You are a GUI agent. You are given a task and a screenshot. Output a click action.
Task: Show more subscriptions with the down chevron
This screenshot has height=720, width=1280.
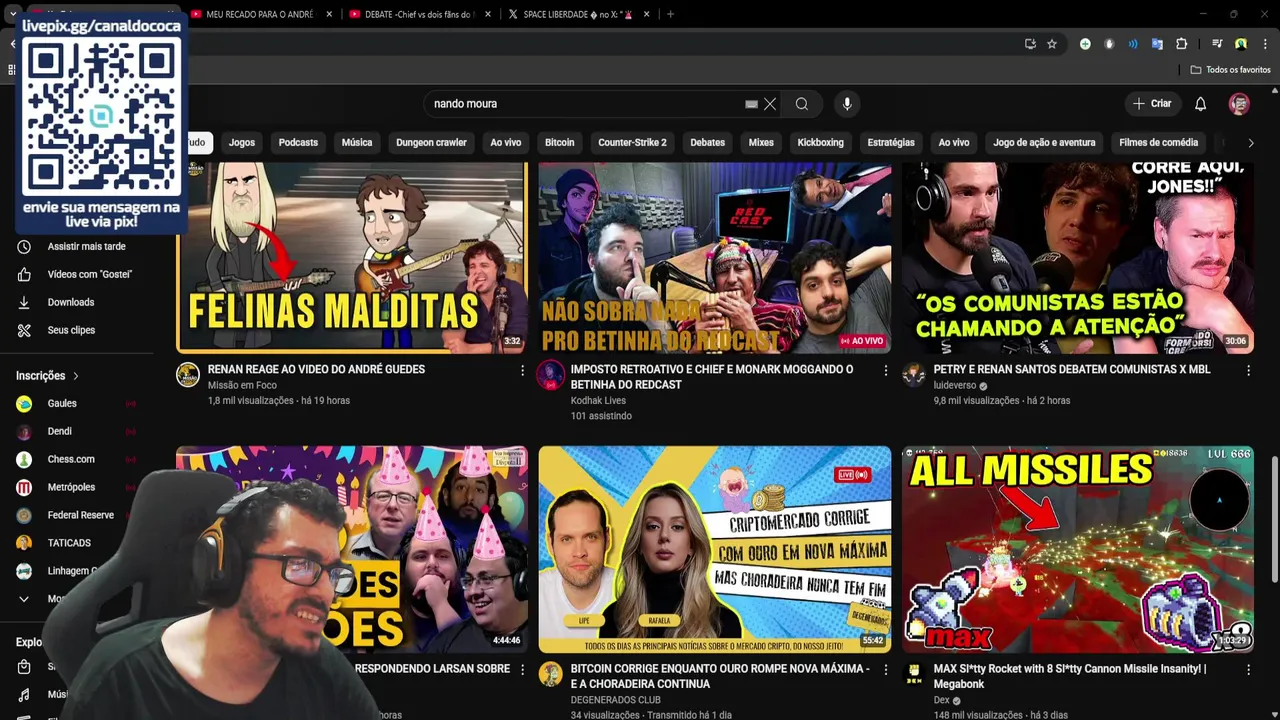[x=24, y=599]
